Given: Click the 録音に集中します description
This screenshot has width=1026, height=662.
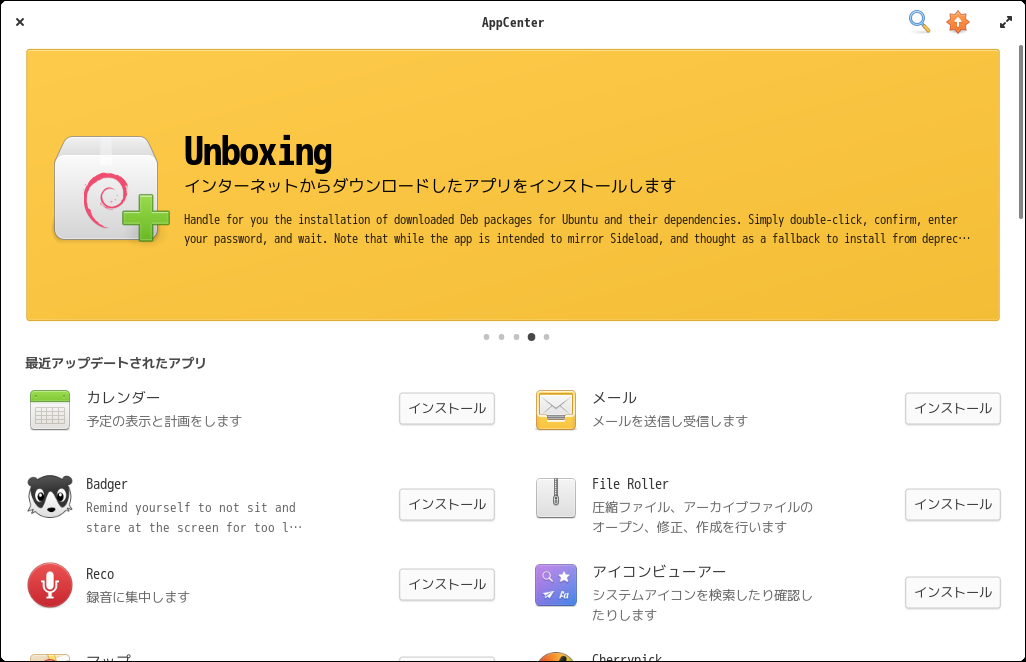Looking at the screenshot, I should click(138, 597).
